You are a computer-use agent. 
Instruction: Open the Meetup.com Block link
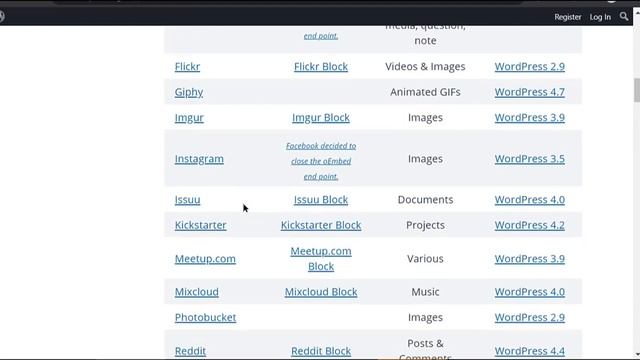[321, 259]
